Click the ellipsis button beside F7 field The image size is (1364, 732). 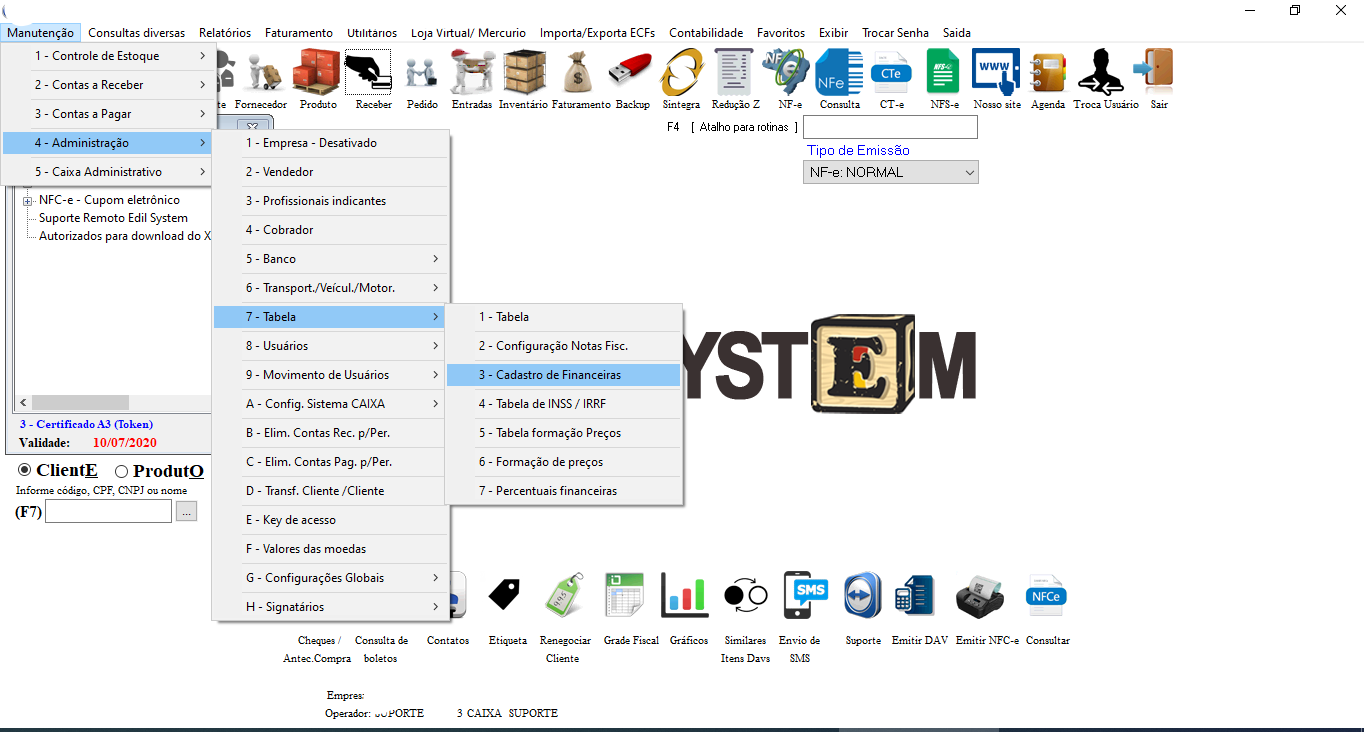[187, 511]
